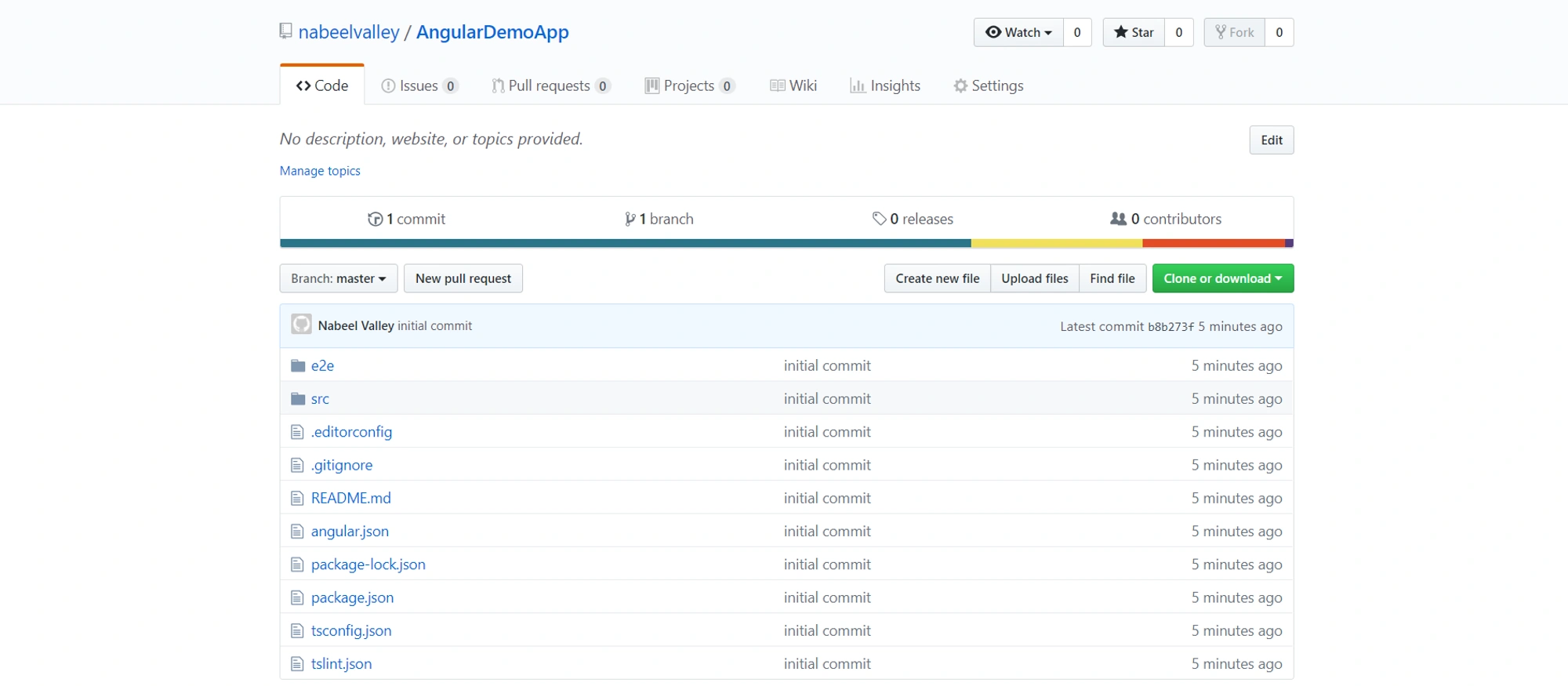Click the Find file button
The image size is (1568, 686).
[1112, 278]
